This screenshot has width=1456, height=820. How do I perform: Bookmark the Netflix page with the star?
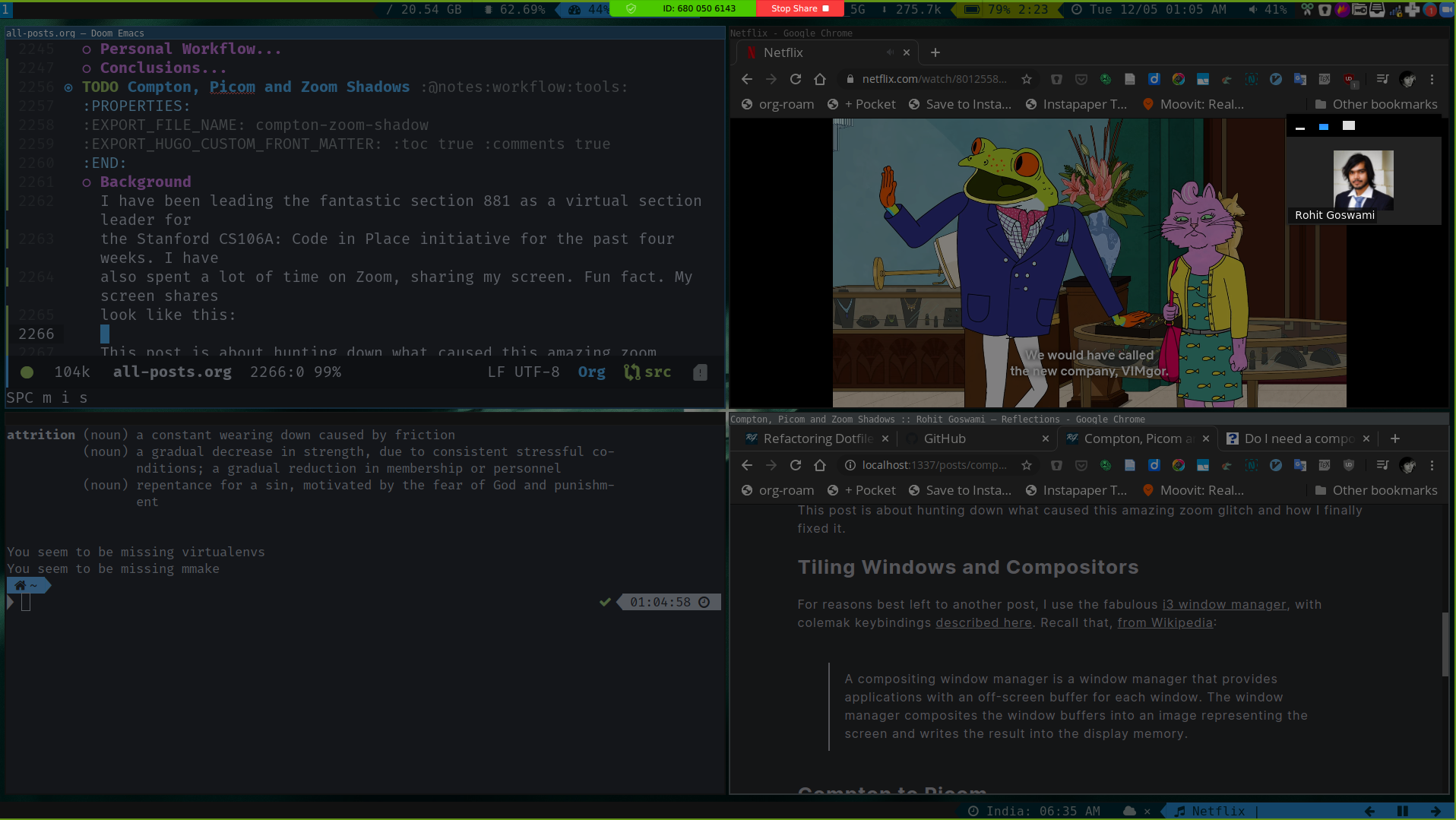coord(1027,79)
